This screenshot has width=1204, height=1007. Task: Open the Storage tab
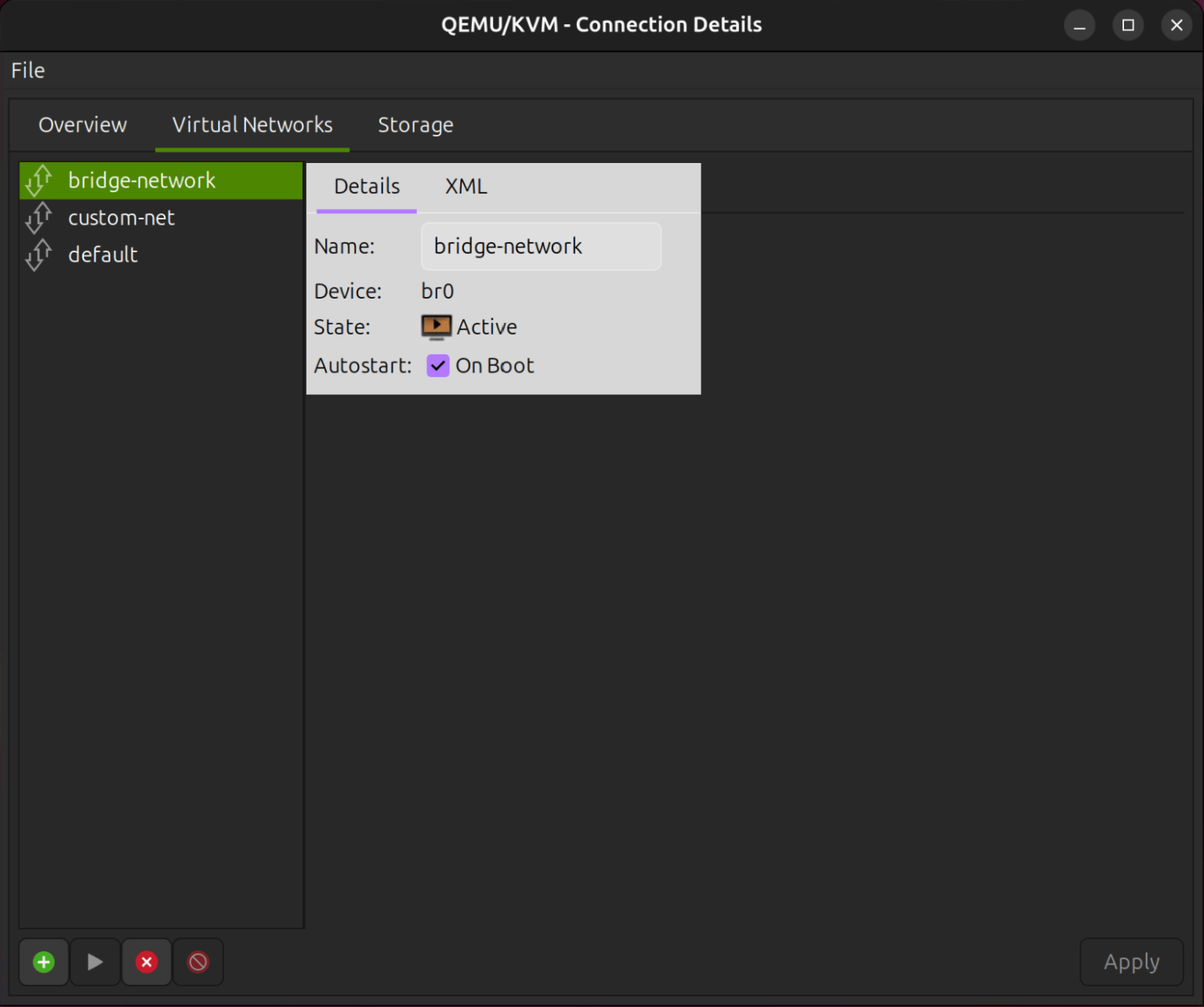(415, 125)
